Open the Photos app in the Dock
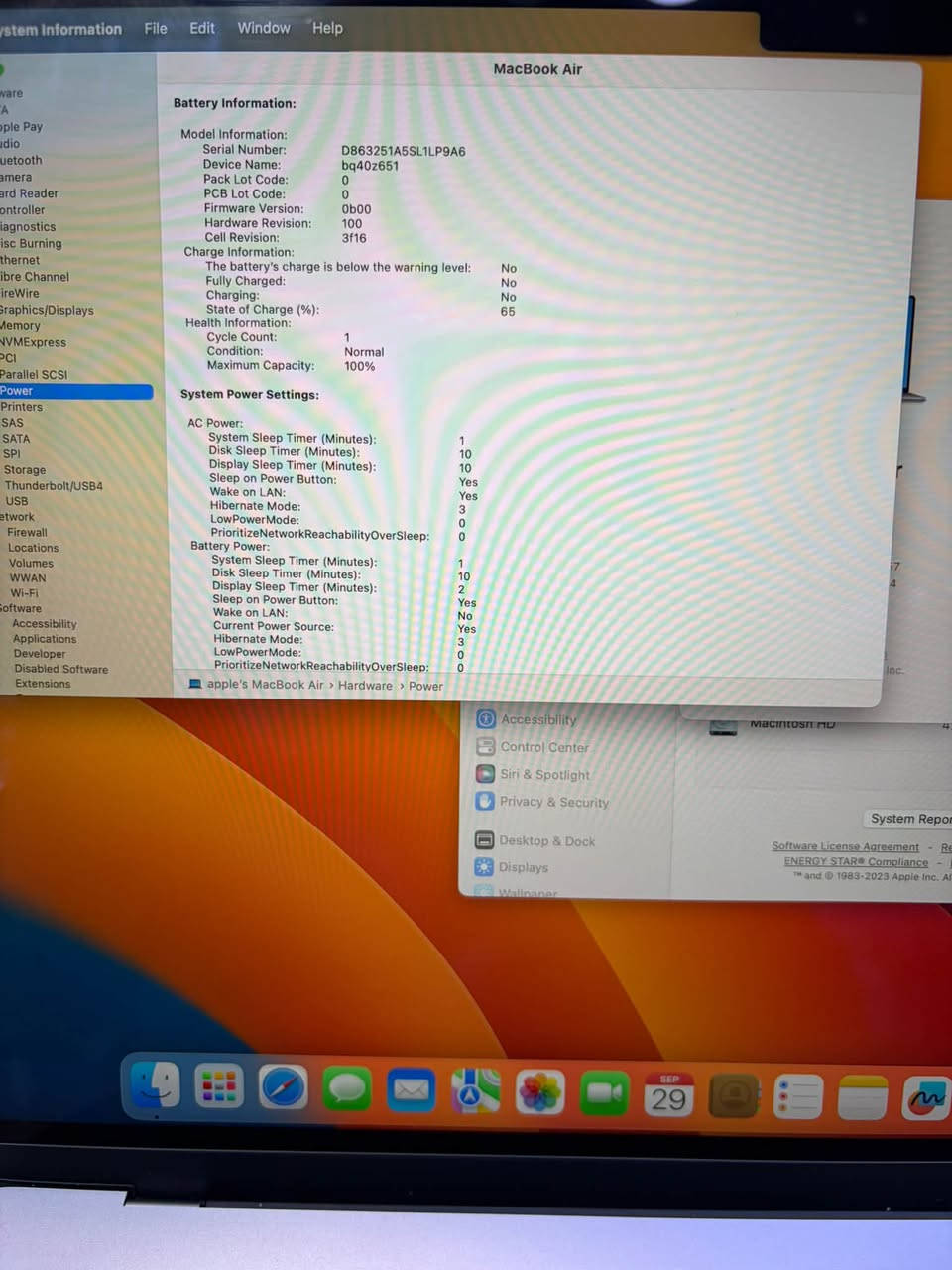 pyautogui.click(x=539, y=1093)
